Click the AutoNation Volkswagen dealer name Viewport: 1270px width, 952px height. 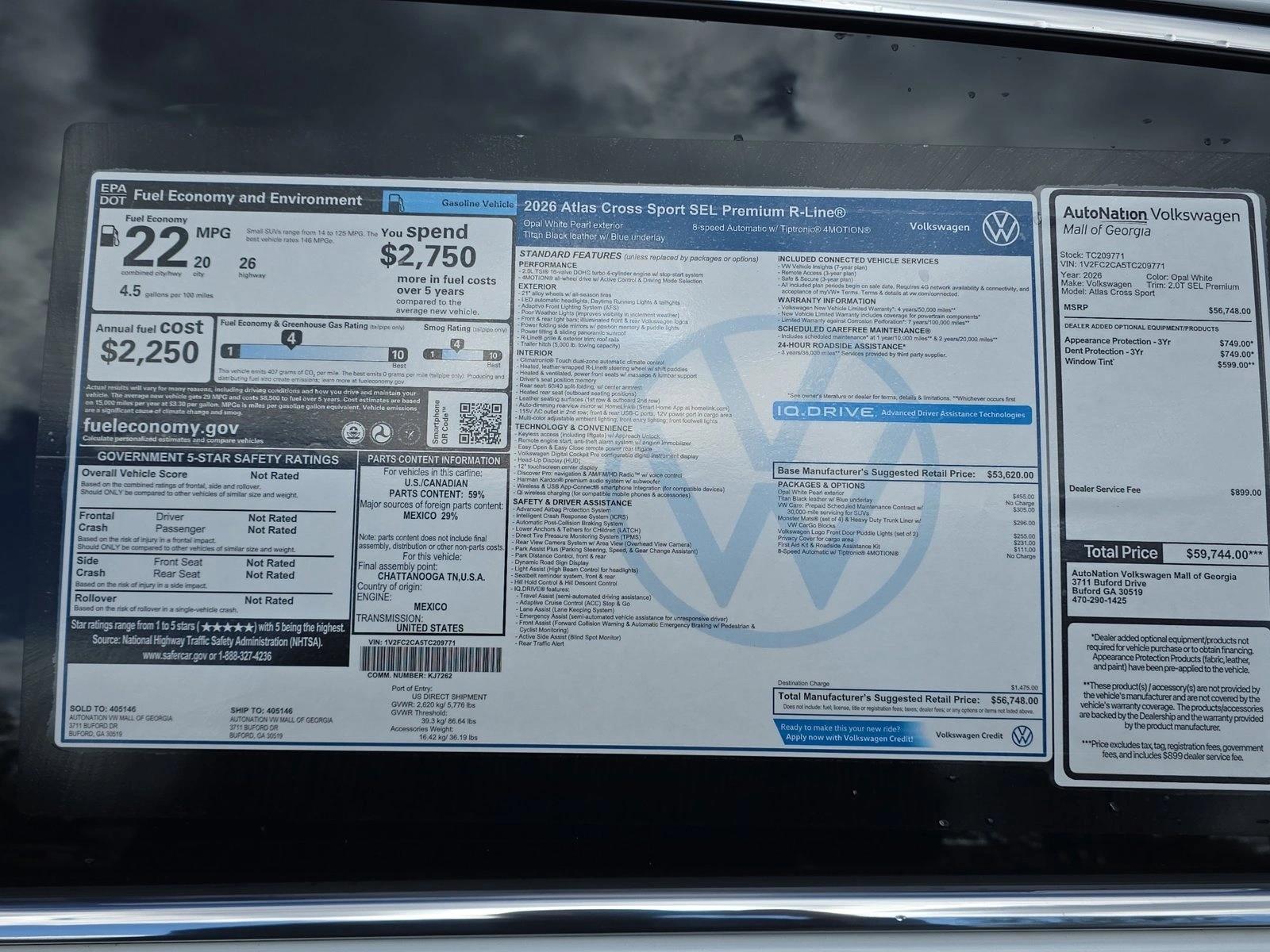(x=1151, y=214)
